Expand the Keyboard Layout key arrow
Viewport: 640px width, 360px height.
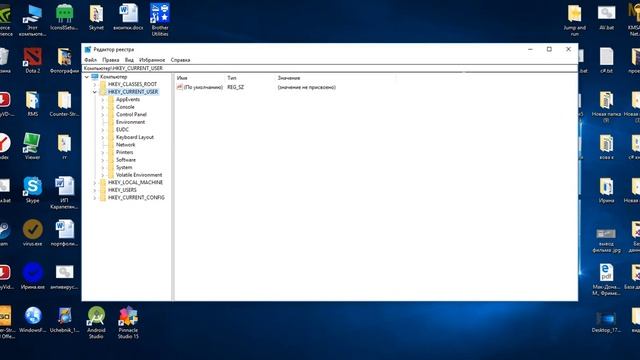[103, 138]
